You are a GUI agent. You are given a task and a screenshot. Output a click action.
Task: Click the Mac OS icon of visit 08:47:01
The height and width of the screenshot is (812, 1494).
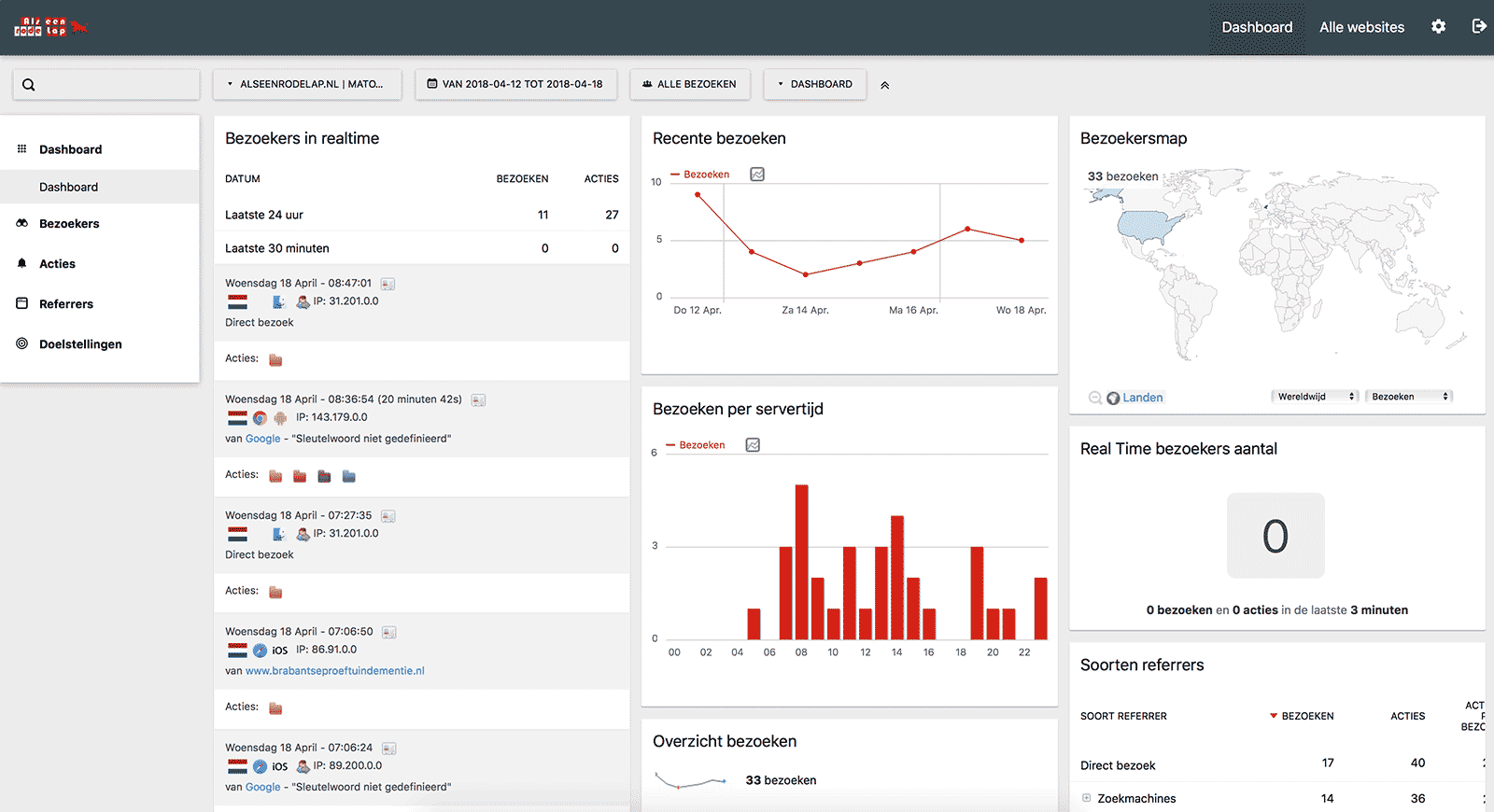pyautogui.click(x=278, y=301)
